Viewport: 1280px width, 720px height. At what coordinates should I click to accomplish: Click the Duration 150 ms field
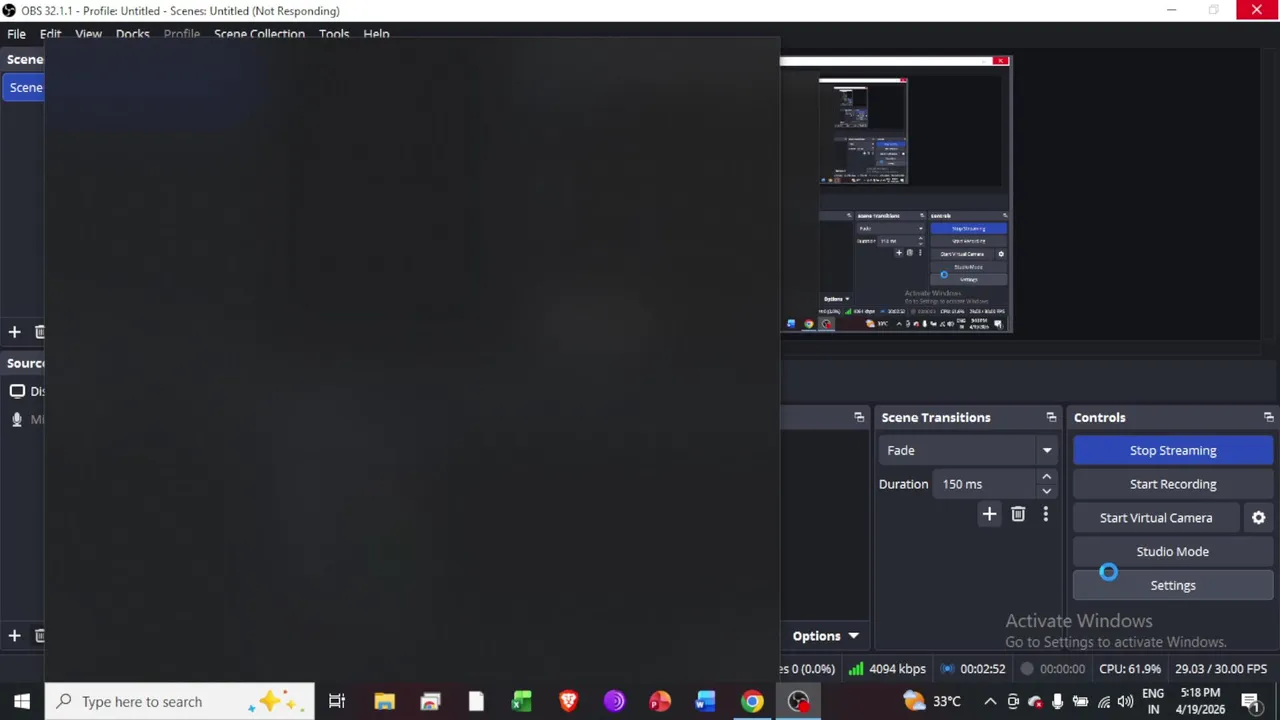(x=985, y=484)
